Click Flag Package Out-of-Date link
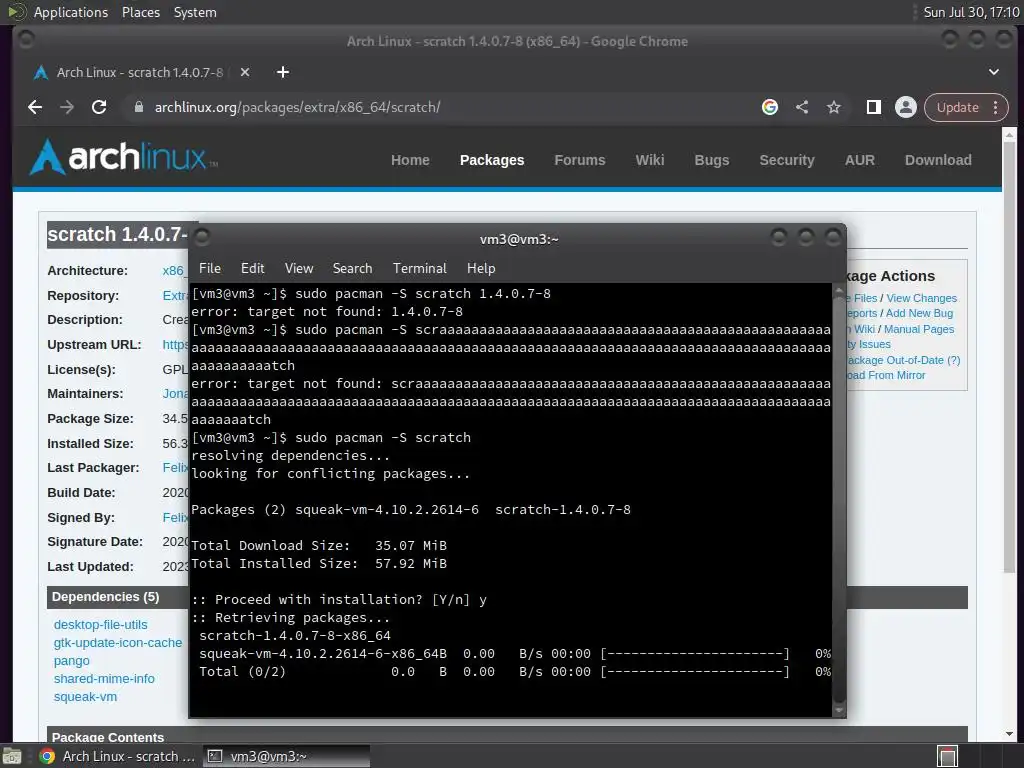Screen dimensions: 1024x768 903,360
